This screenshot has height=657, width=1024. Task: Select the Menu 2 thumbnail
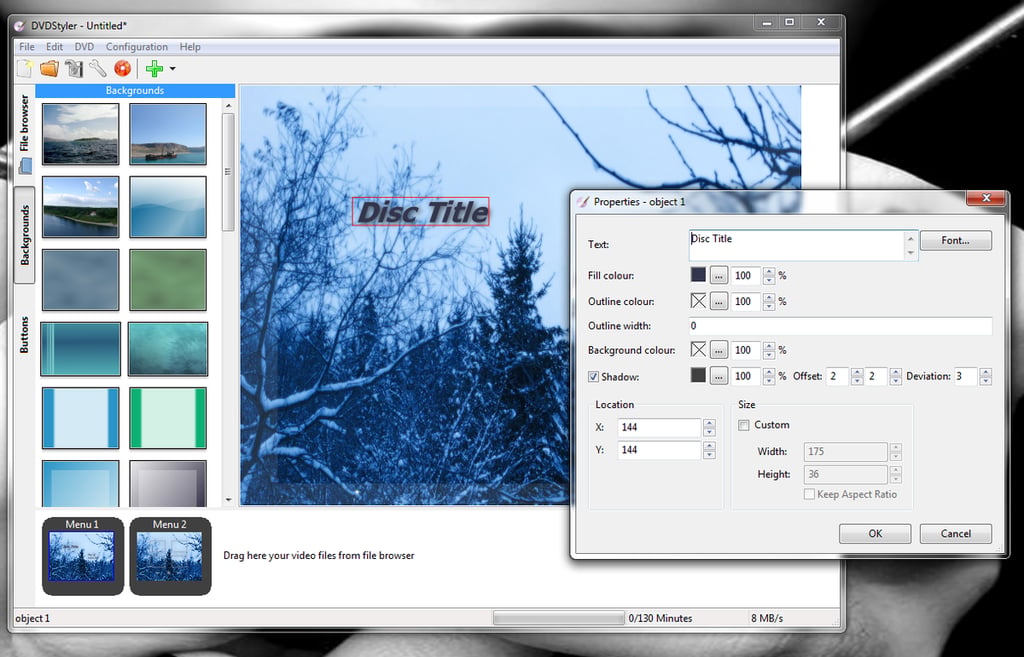[170, 556]
